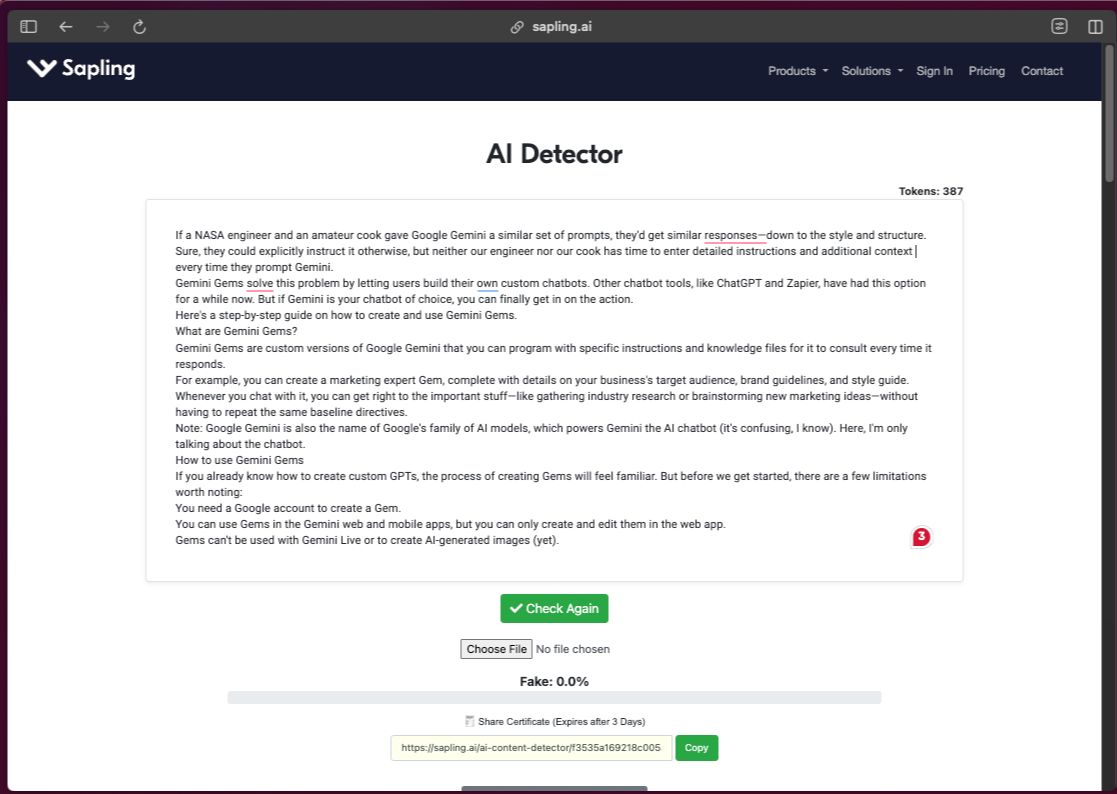Click the page settings icon near tab controls
1117x794 pixels.
click(1059, 26)
